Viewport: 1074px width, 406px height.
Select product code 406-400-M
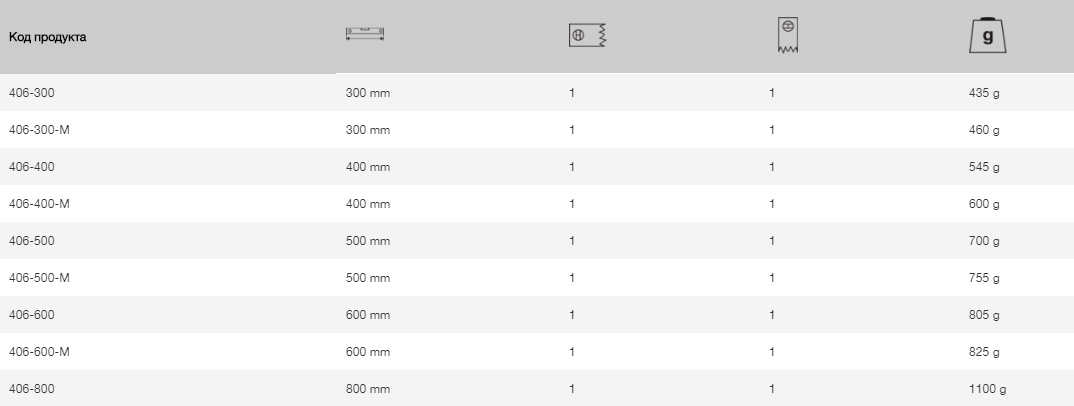(x=39, y=203)
